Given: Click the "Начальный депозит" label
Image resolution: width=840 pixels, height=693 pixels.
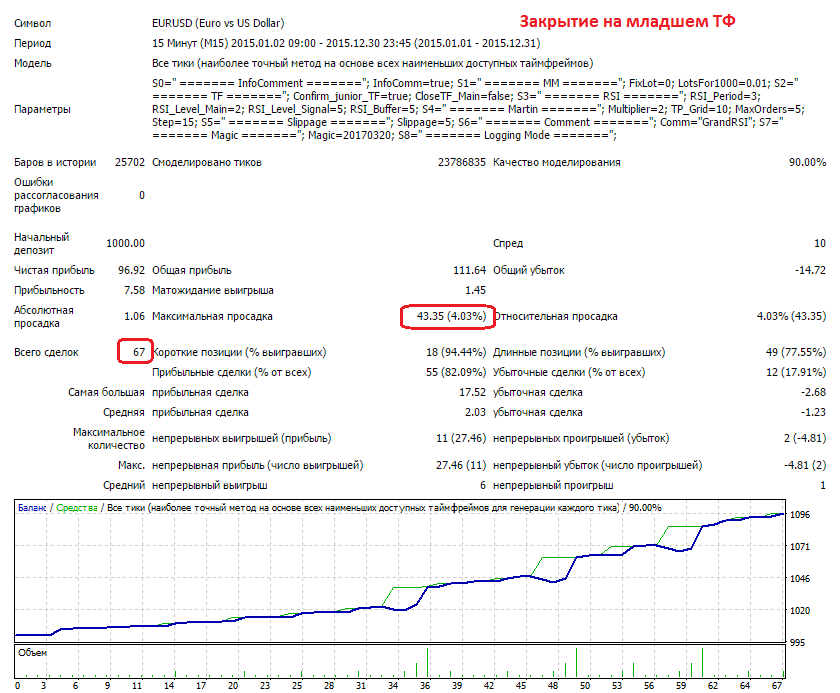Looking at the screenshot, I should 42,244.
